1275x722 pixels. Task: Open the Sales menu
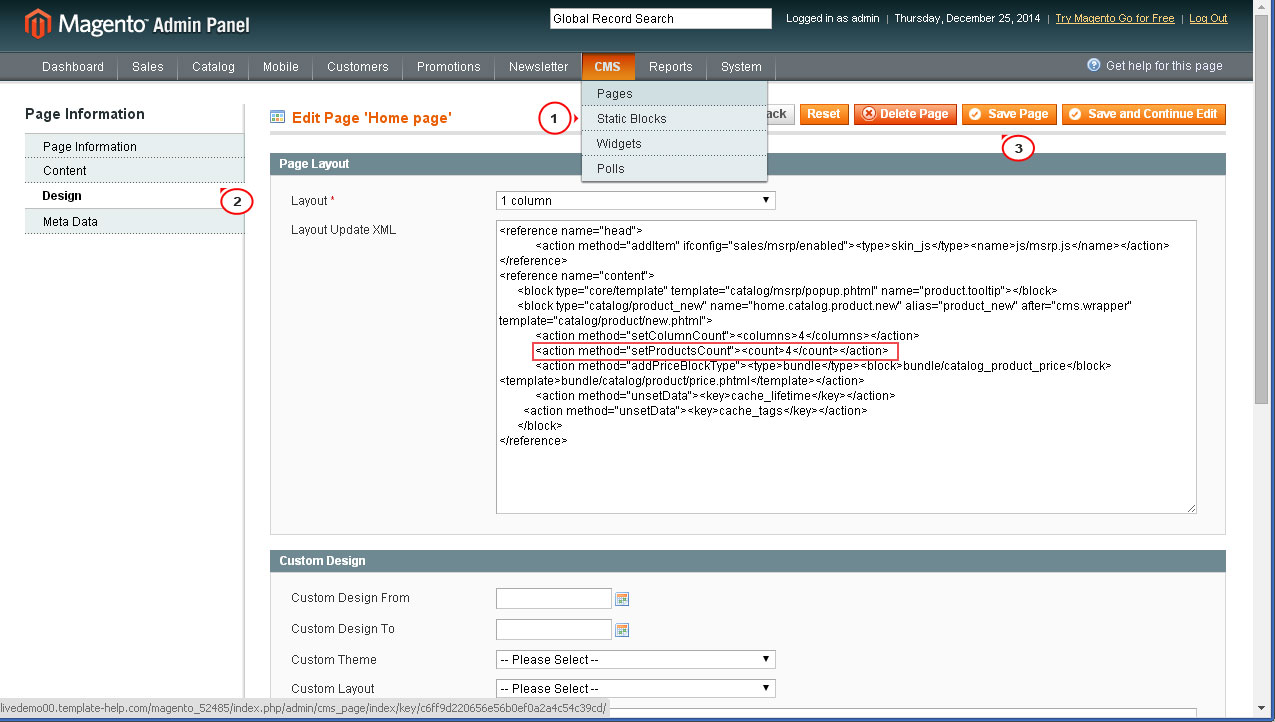click(148, 67)
